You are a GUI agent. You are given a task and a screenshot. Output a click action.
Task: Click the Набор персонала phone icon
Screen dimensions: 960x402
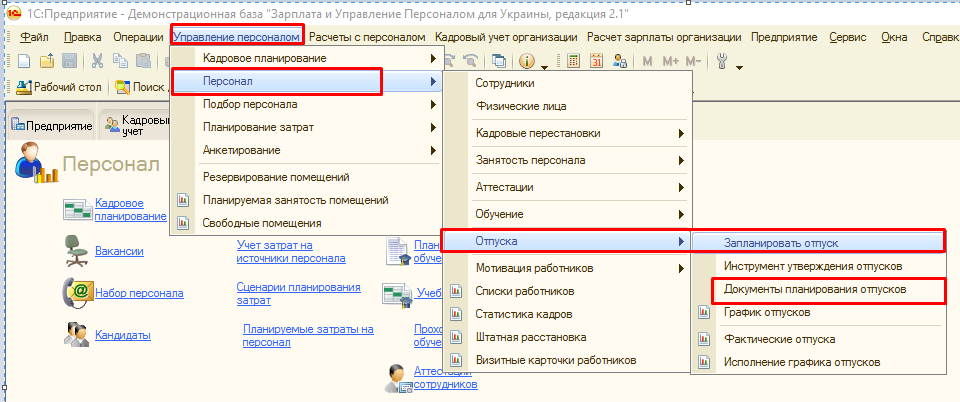pos(78,292)
